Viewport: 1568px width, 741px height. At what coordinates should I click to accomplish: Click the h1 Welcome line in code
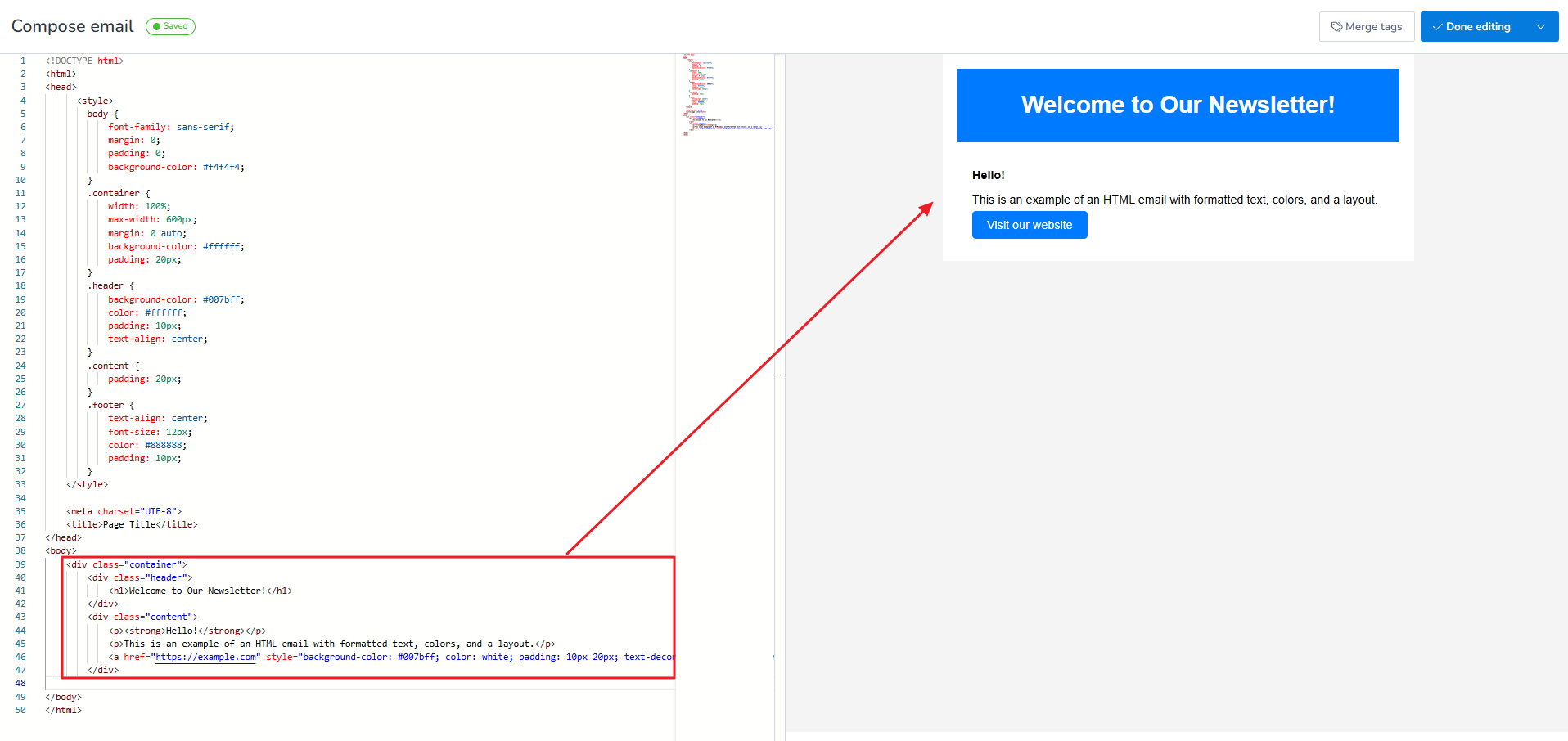tap(201, 591)
